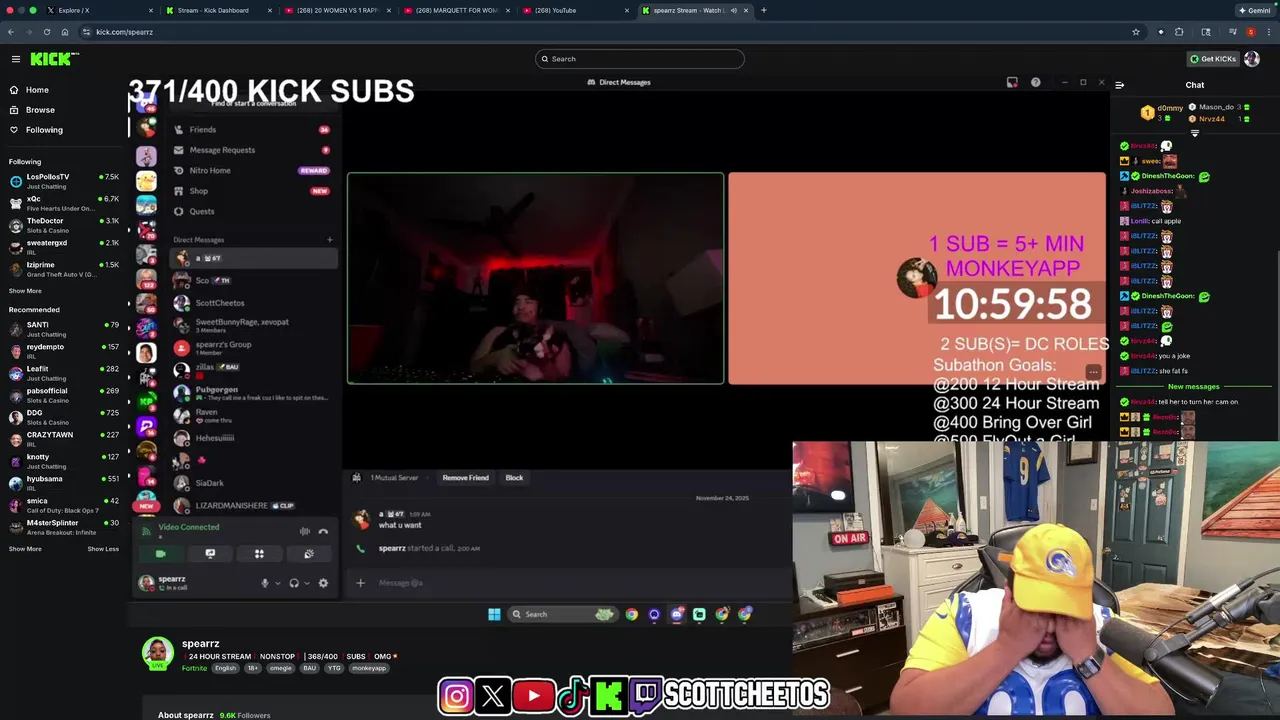1280x720 pixels.
Task: Open the Discord inbox icon
Action: [x=1012, y=83]
